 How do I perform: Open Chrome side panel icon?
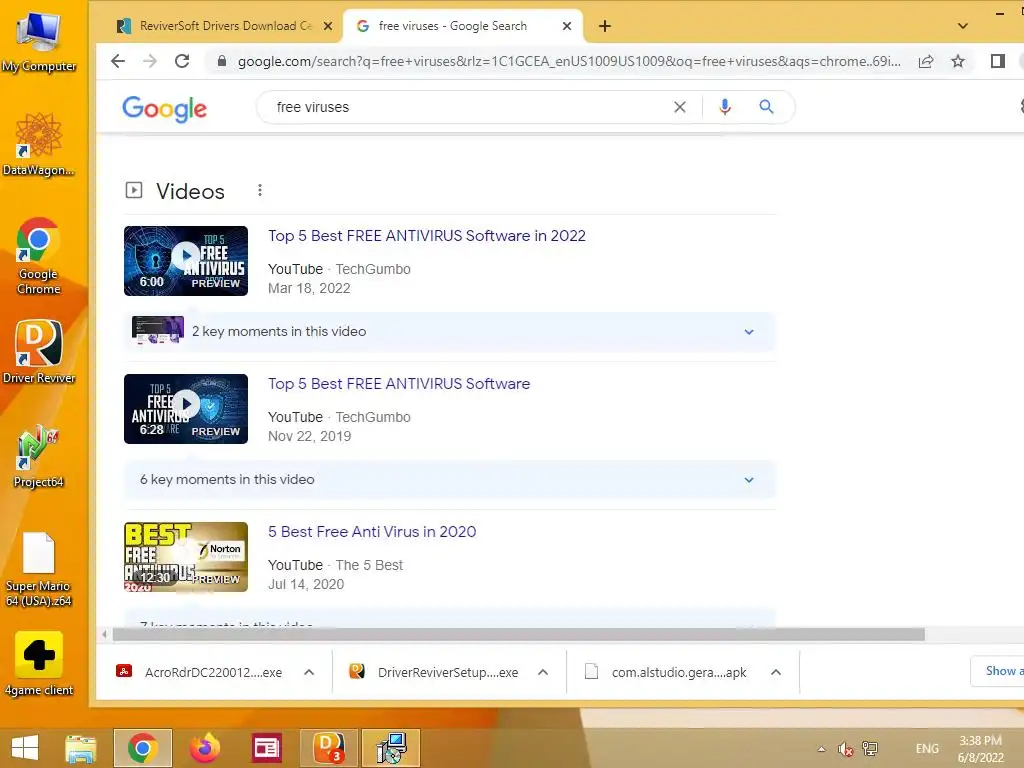tap(997, 61)
